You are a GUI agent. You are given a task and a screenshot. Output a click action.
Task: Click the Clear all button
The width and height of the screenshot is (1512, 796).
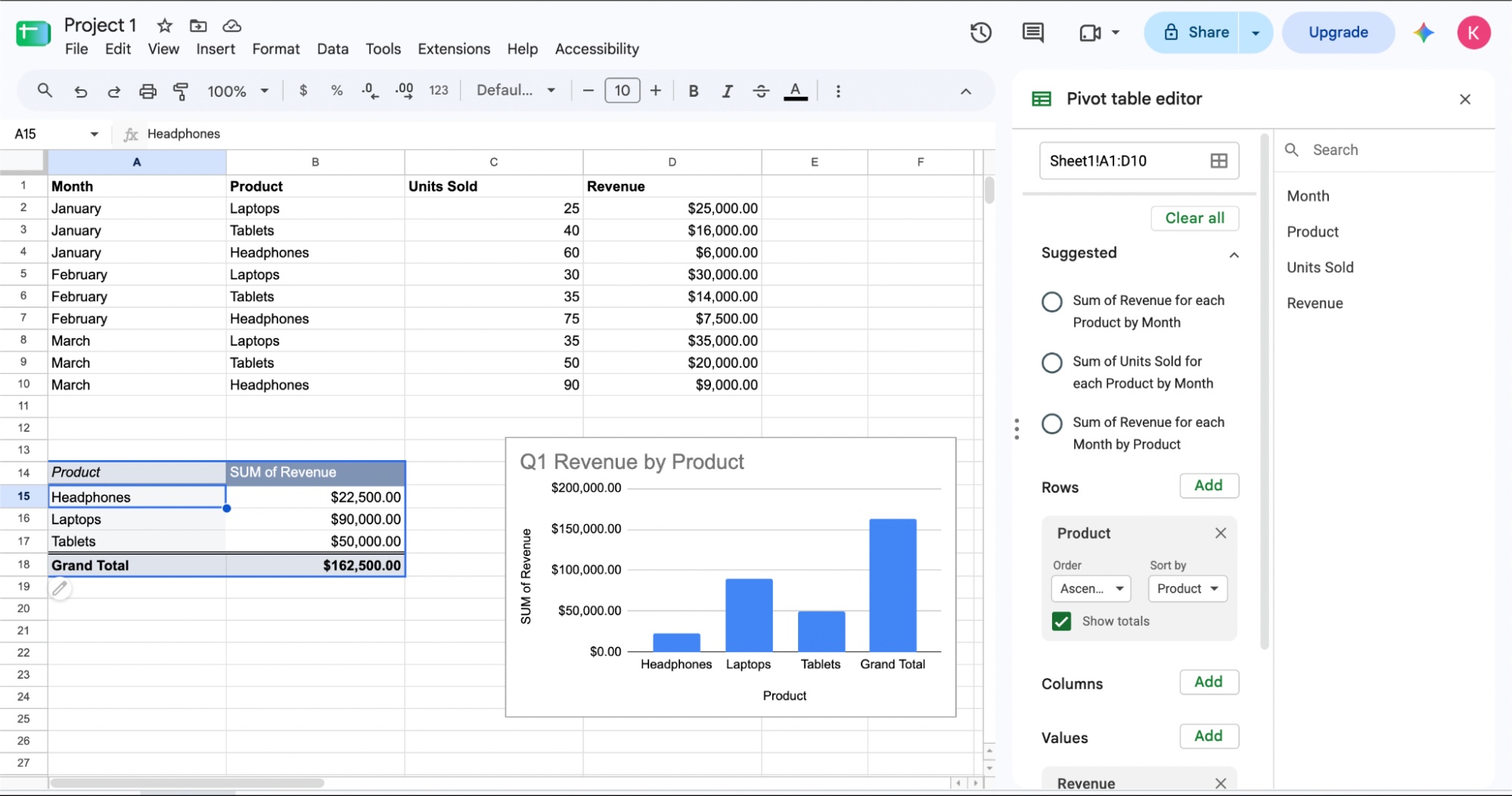tap(1194, 219)
